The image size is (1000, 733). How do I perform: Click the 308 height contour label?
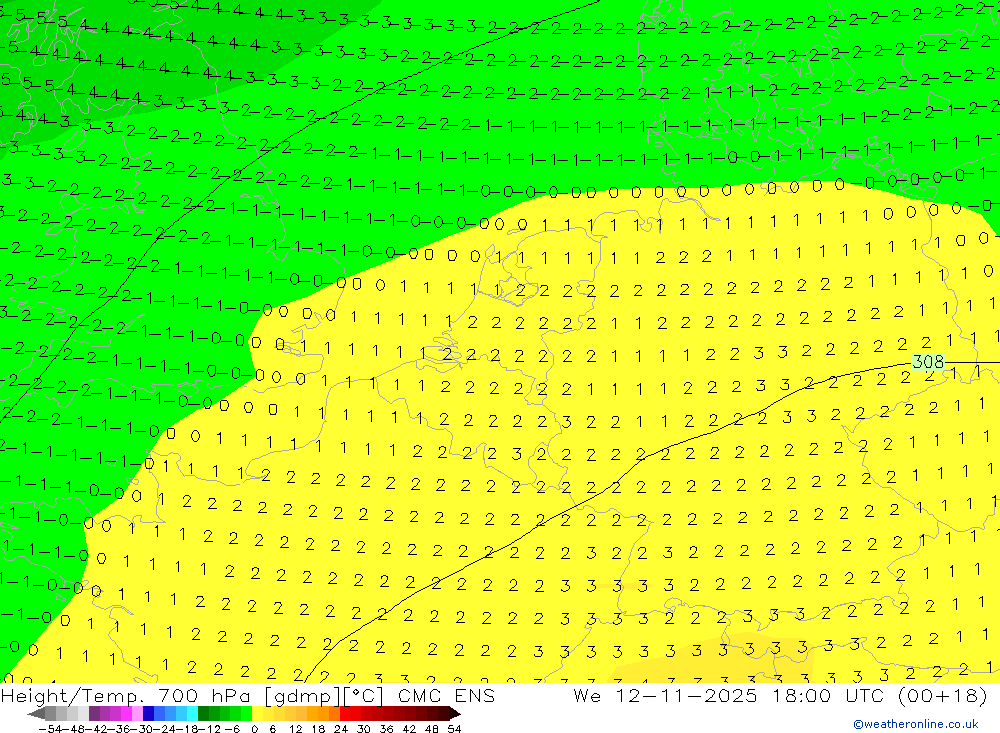pos(927,362)
